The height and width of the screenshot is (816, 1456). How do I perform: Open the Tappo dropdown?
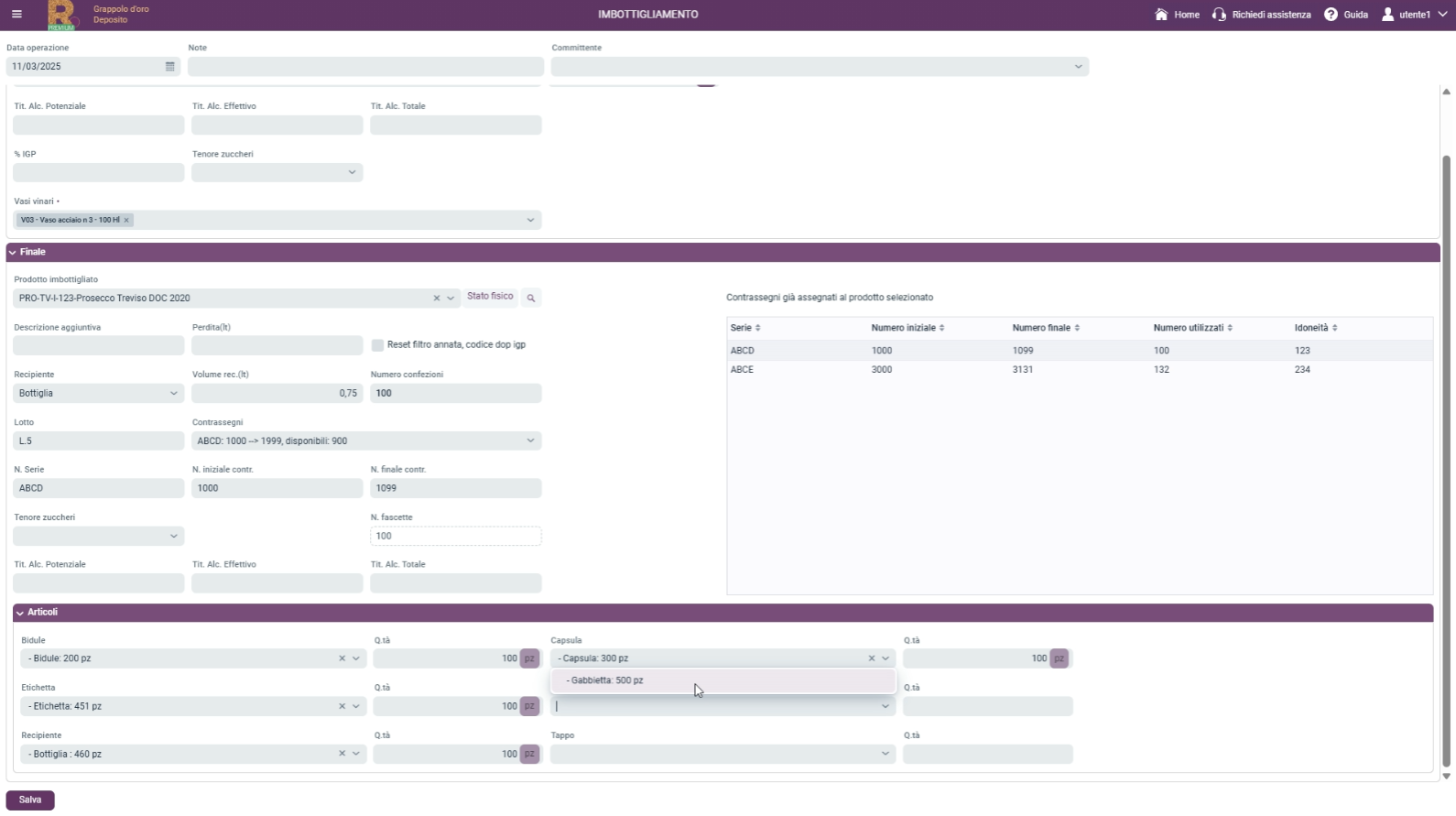723,754
